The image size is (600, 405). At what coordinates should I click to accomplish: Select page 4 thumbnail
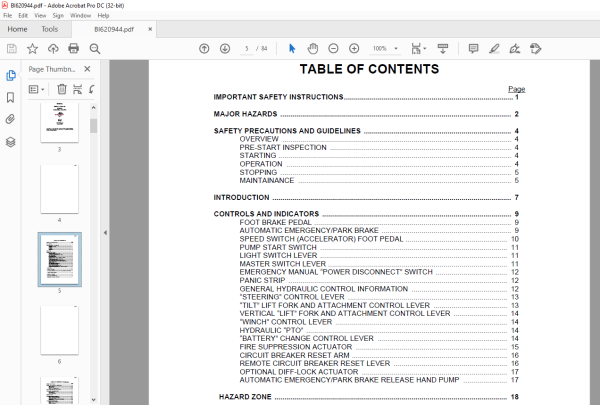(x=60, y=189)
